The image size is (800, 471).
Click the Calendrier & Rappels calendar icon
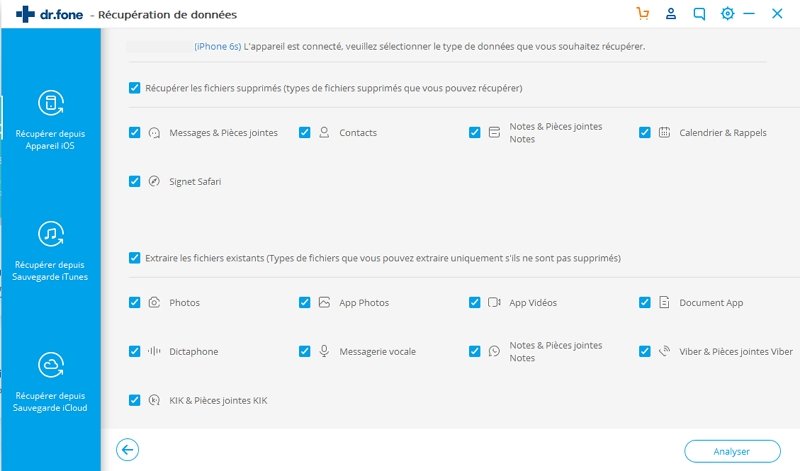click(x=664, y=133)
